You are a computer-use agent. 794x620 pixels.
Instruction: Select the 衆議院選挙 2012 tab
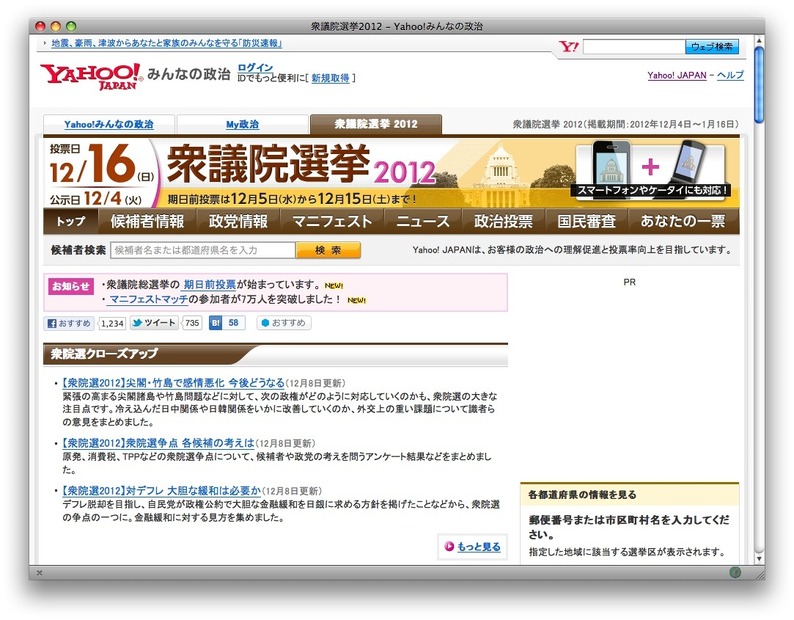[x=376, y=124]
